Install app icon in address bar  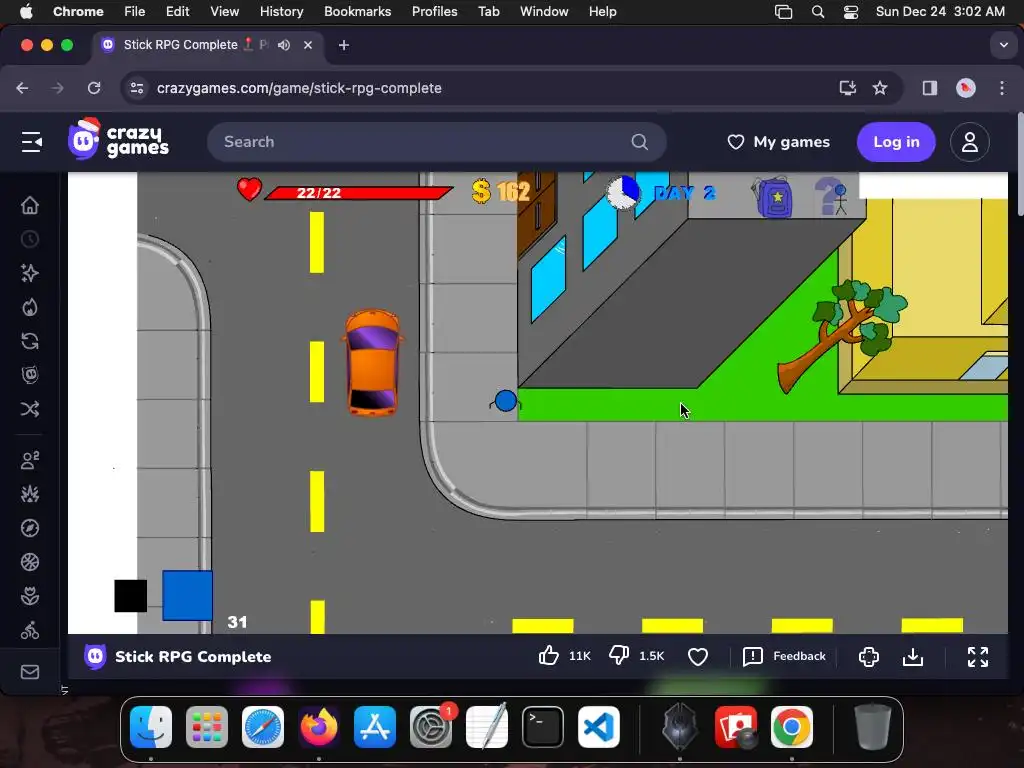(847, 88)
